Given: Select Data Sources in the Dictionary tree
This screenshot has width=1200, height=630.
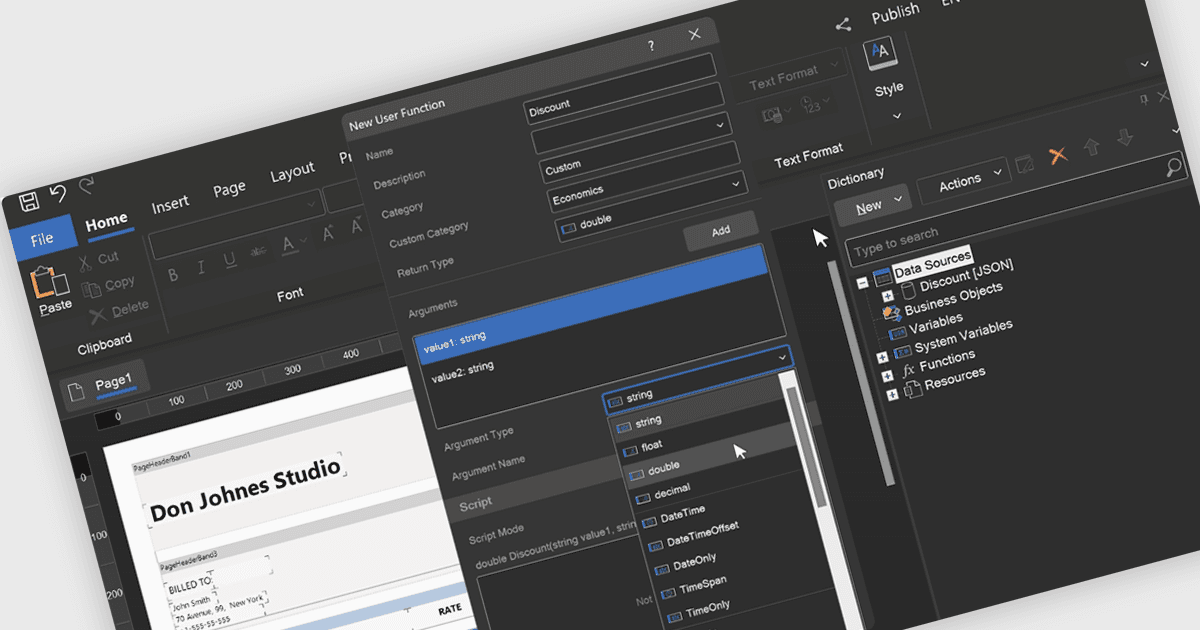Looking at the screenshot, I should [933, 264].
